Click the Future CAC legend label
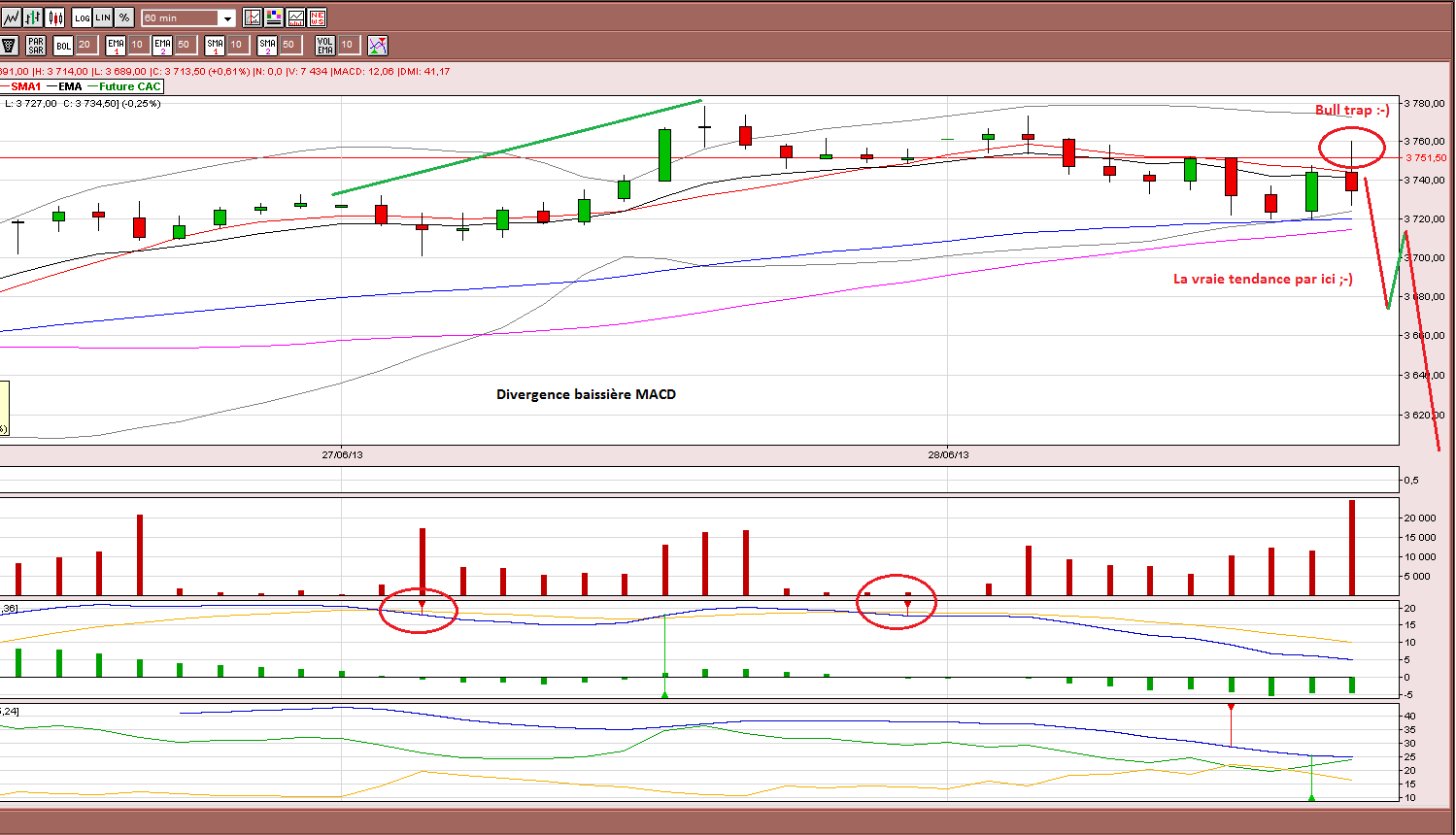Viewport: 1456px width, 835px height. point(130,86)
